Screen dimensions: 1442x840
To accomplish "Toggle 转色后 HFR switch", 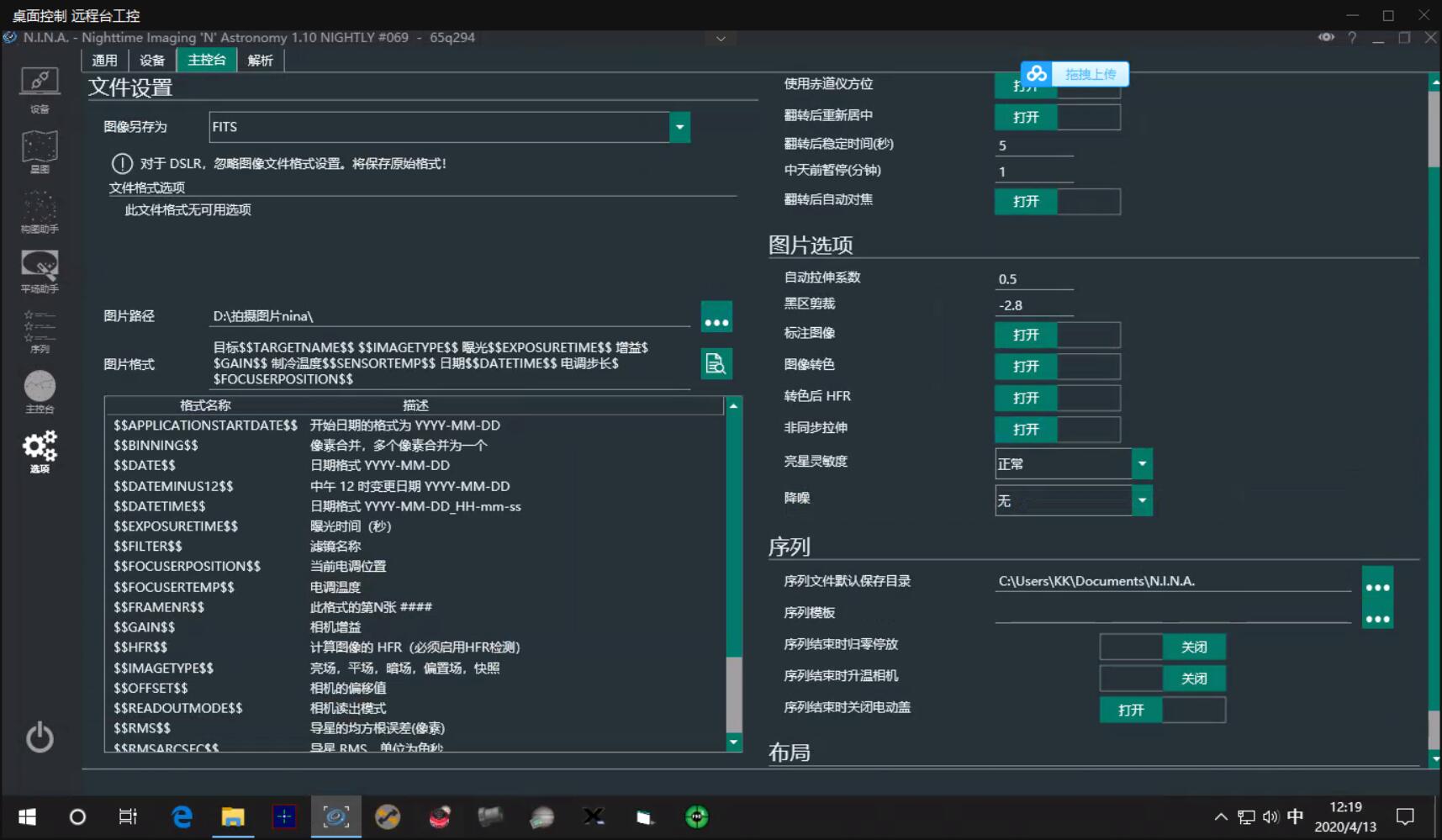I will click(1058, 398).
